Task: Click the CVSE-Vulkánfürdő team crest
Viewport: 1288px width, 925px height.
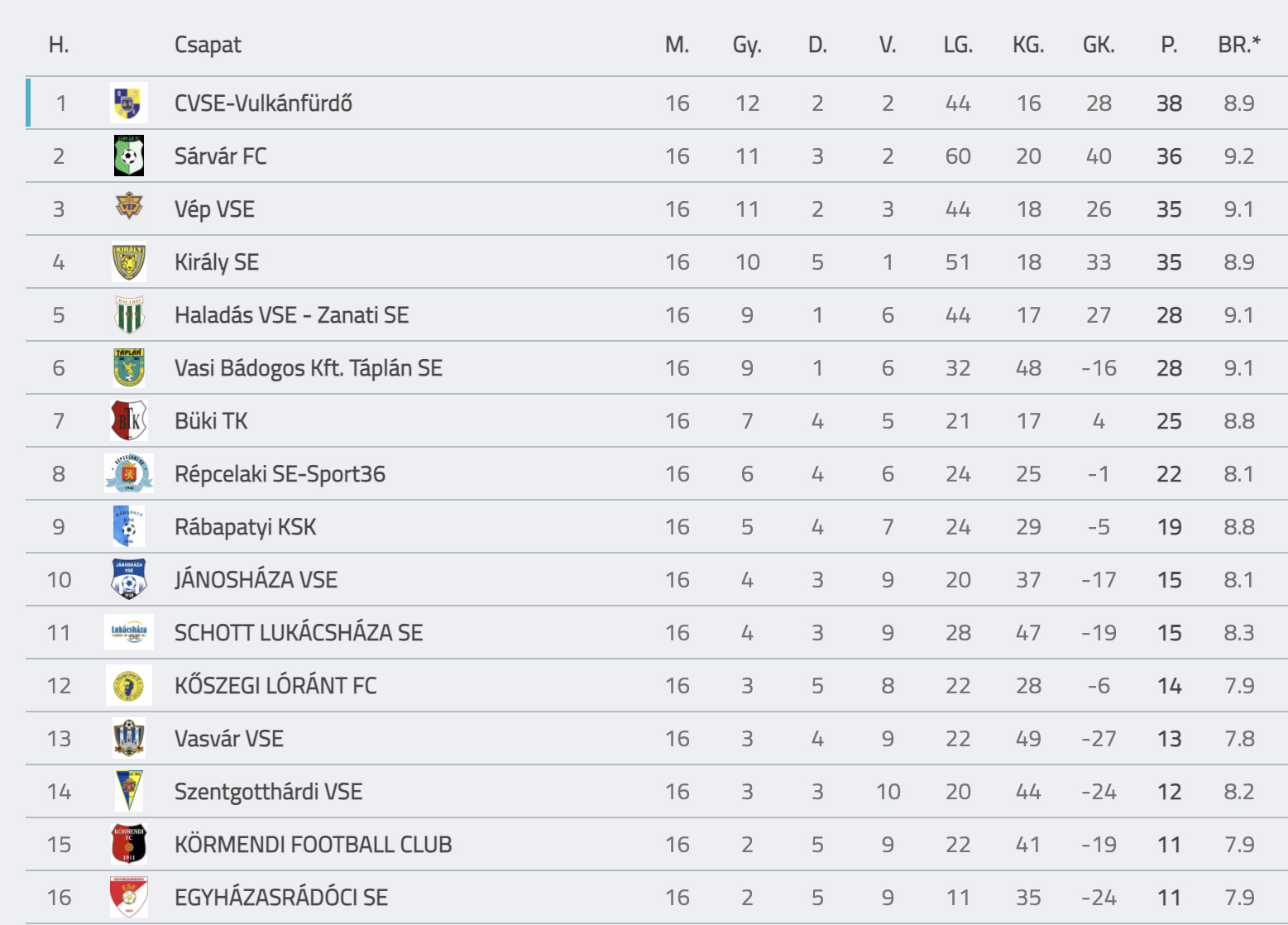Action: tap(129, 103)
